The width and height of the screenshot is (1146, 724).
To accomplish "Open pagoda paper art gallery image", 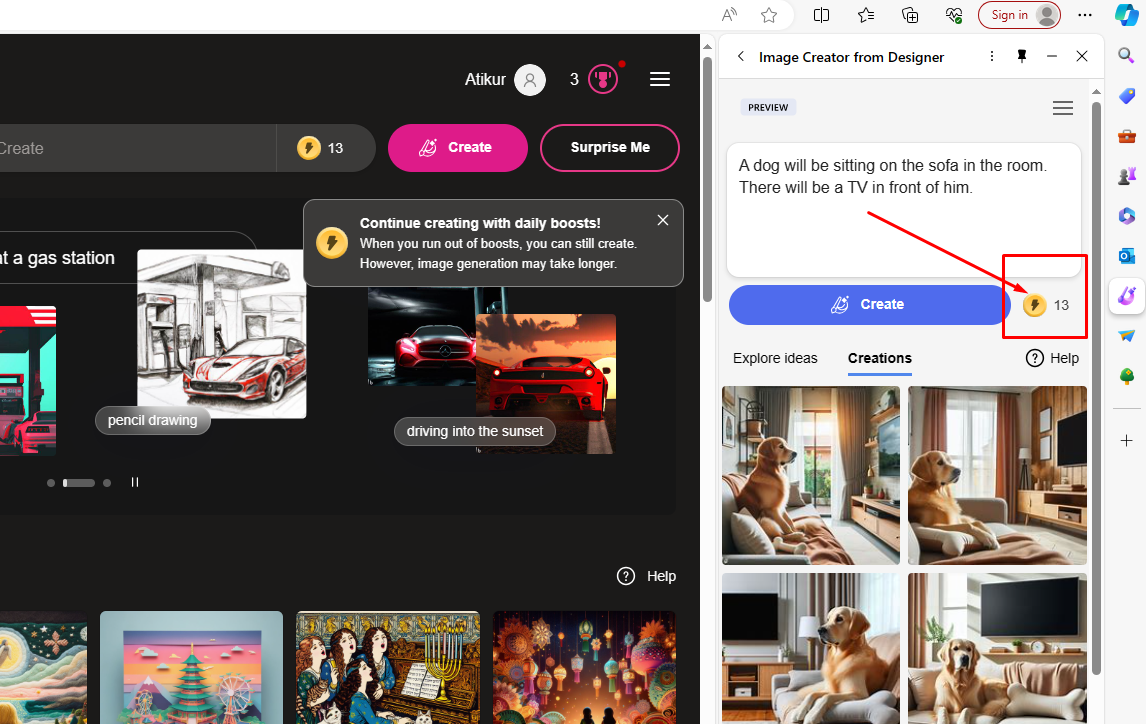I will coord(191,668).
